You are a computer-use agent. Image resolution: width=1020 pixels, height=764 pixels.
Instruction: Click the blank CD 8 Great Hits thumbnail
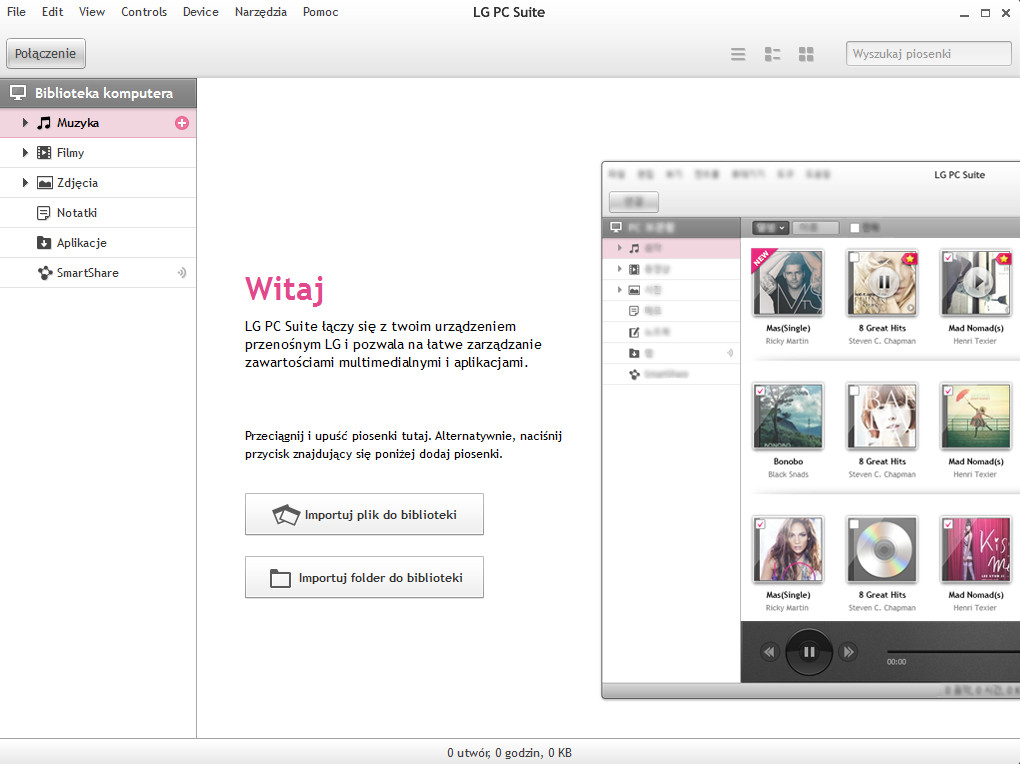coord(882,550)
